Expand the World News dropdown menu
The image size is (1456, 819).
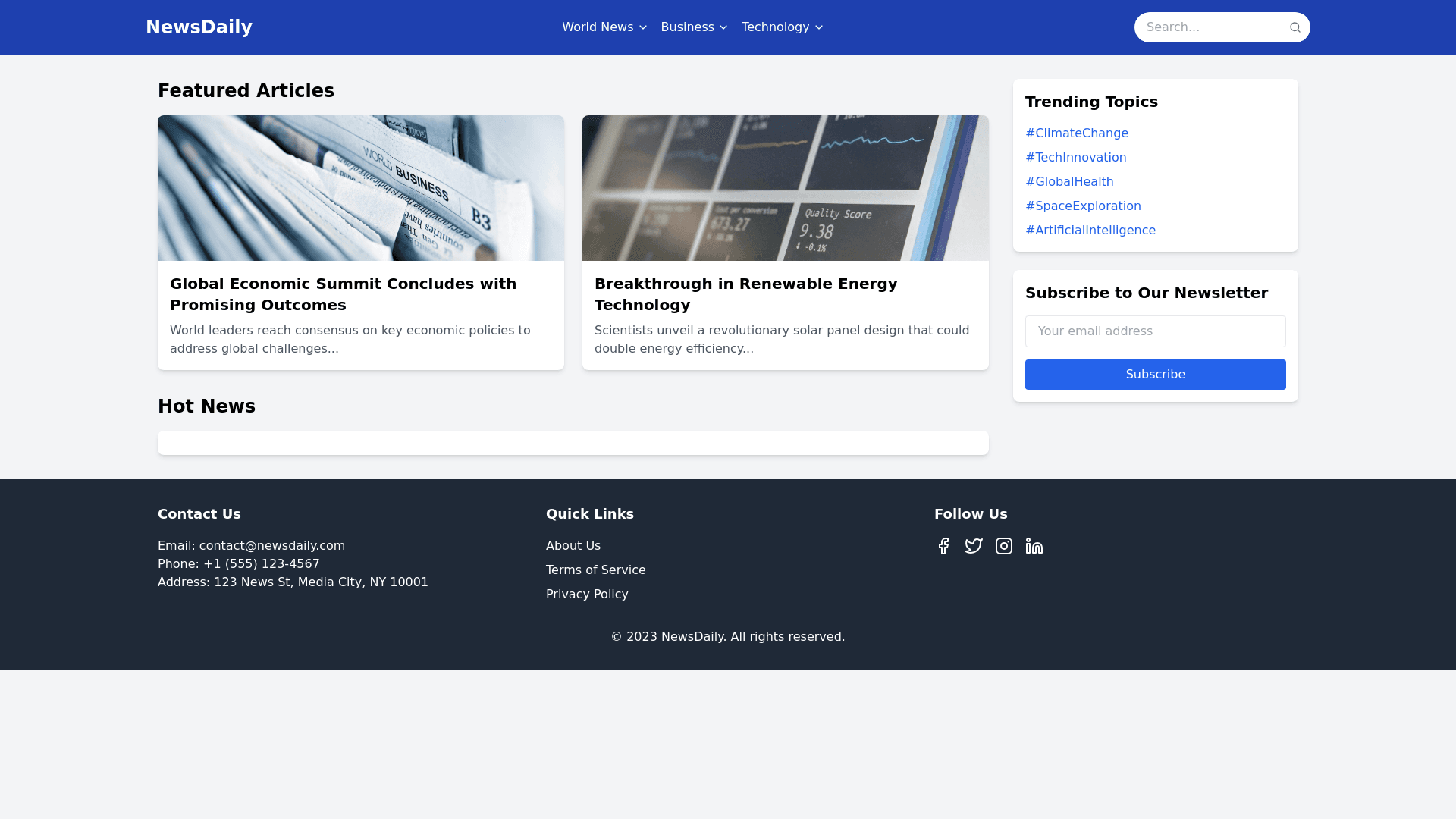coord(604,27)
